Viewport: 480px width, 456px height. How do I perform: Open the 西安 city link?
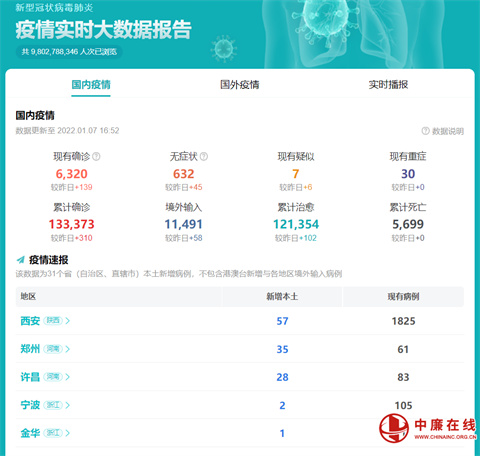pos(30,321)
